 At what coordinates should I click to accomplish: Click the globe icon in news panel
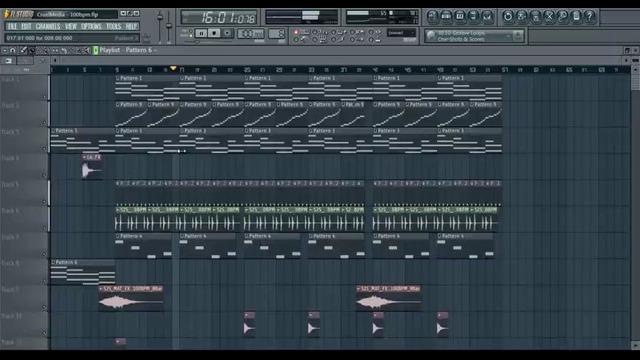[431, 36]
